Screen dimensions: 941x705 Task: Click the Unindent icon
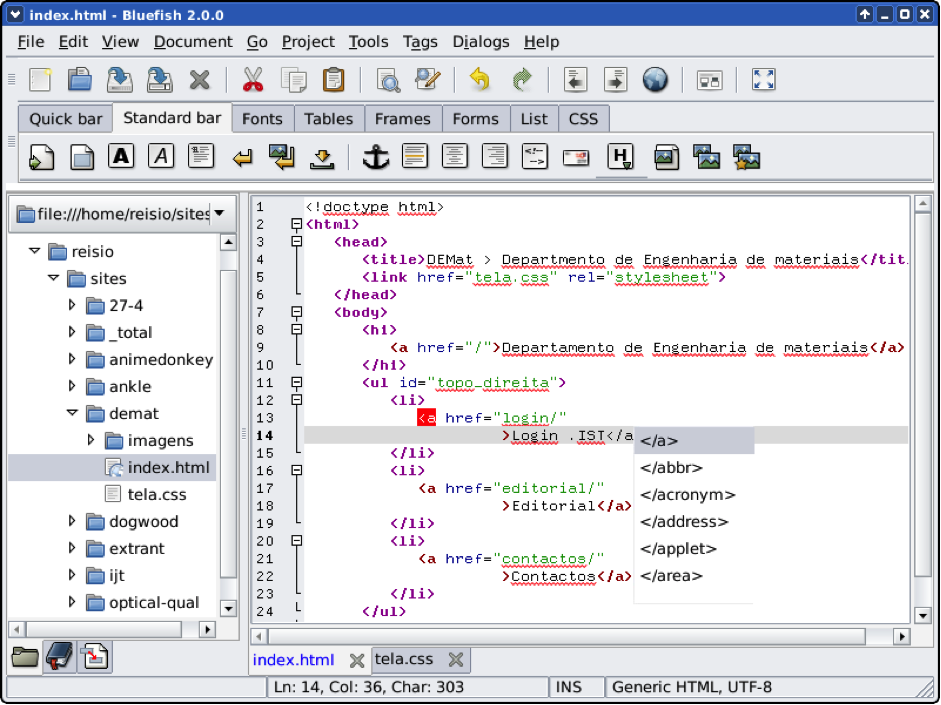click(x=576, y=79)
